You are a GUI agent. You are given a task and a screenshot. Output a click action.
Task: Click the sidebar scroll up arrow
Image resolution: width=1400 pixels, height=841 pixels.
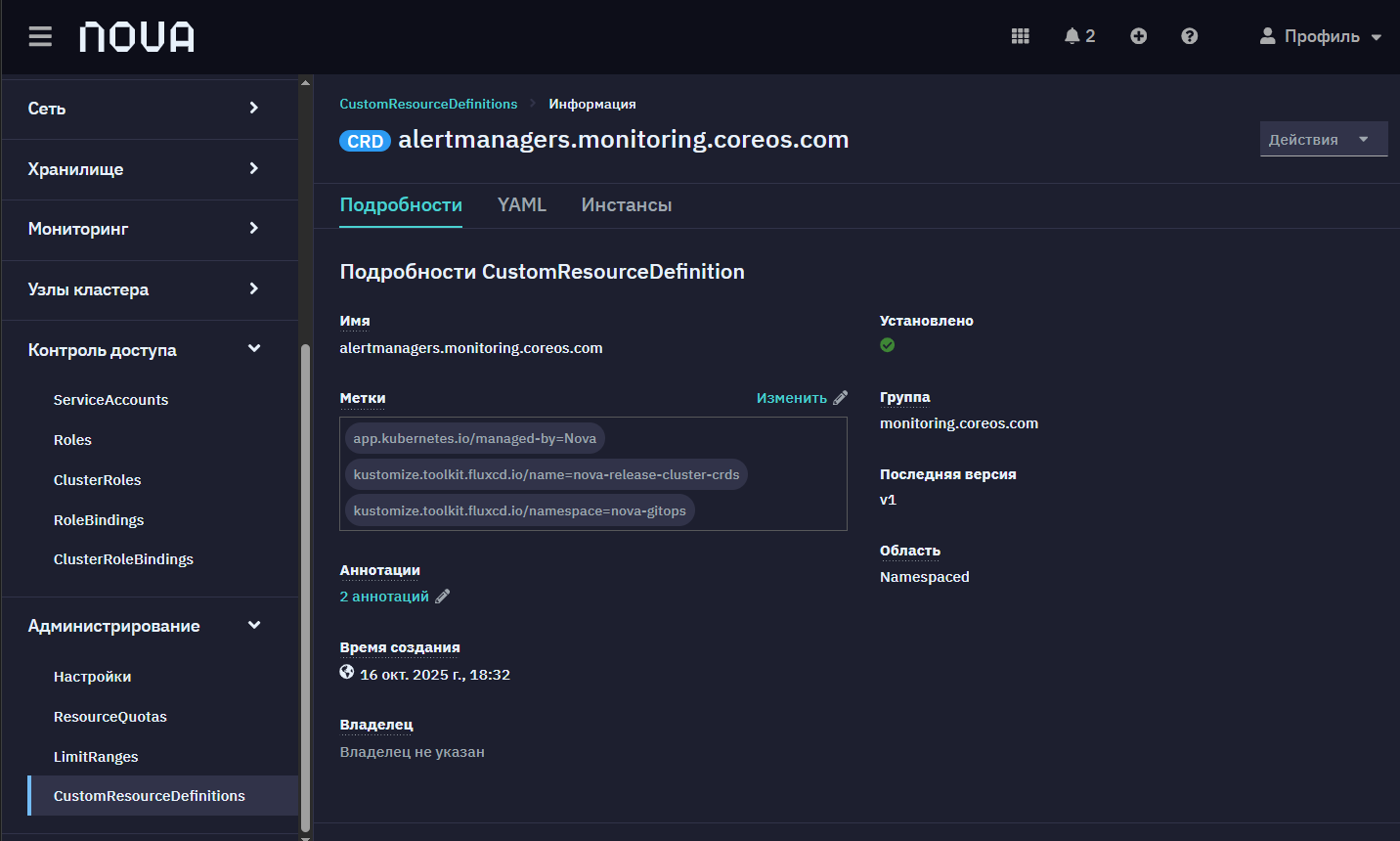pos(305,83)
